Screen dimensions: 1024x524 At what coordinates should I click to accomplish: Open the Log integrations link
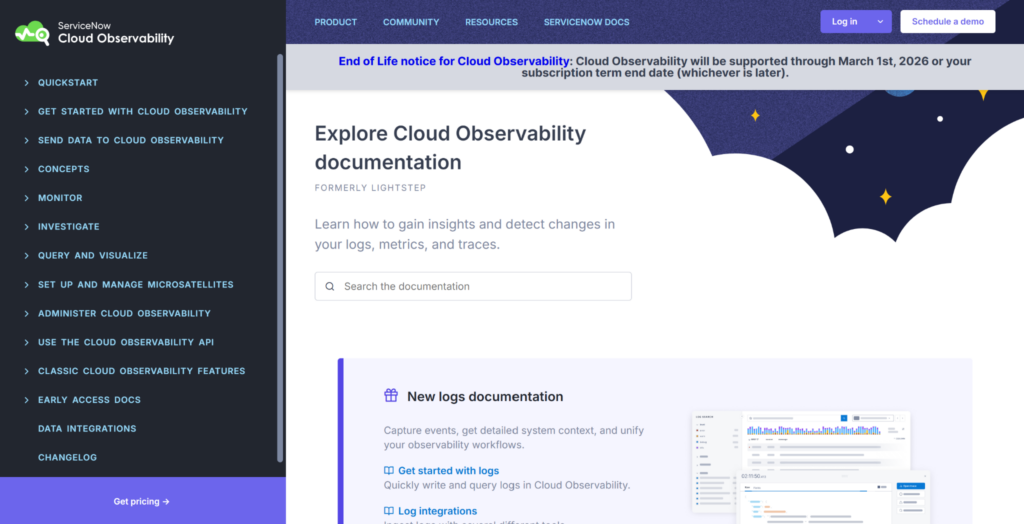coord(438,511)
